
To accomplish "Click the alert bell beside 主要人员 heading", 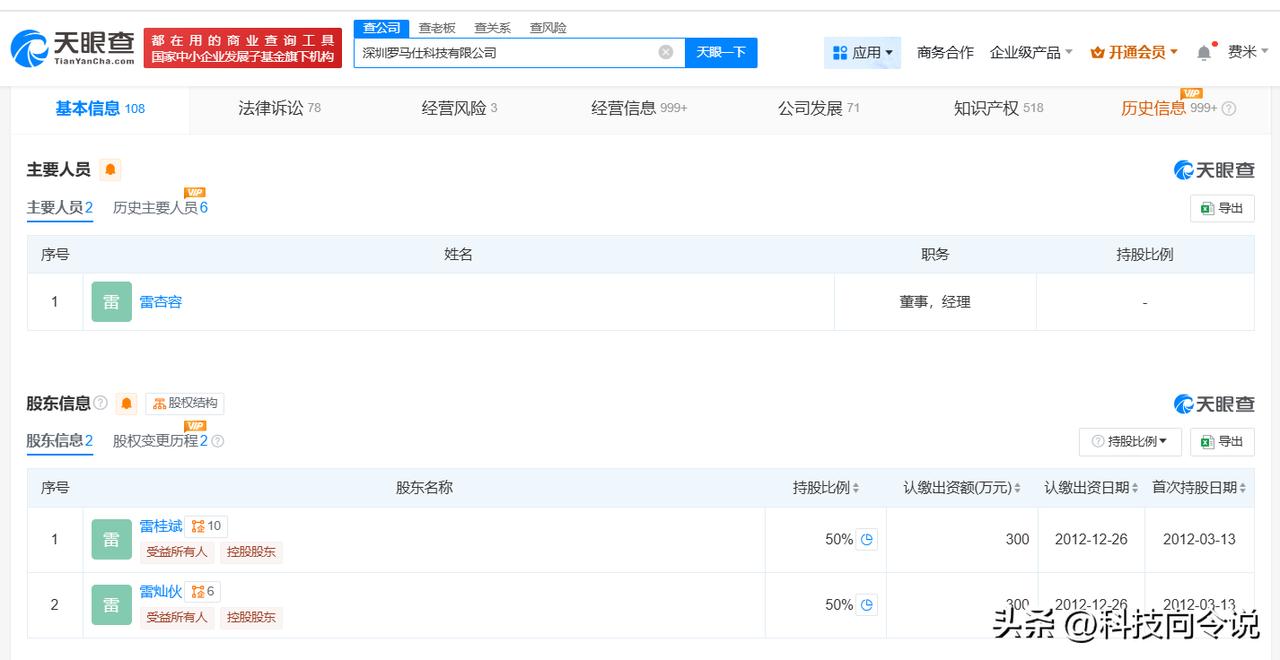I will point(110,170).
